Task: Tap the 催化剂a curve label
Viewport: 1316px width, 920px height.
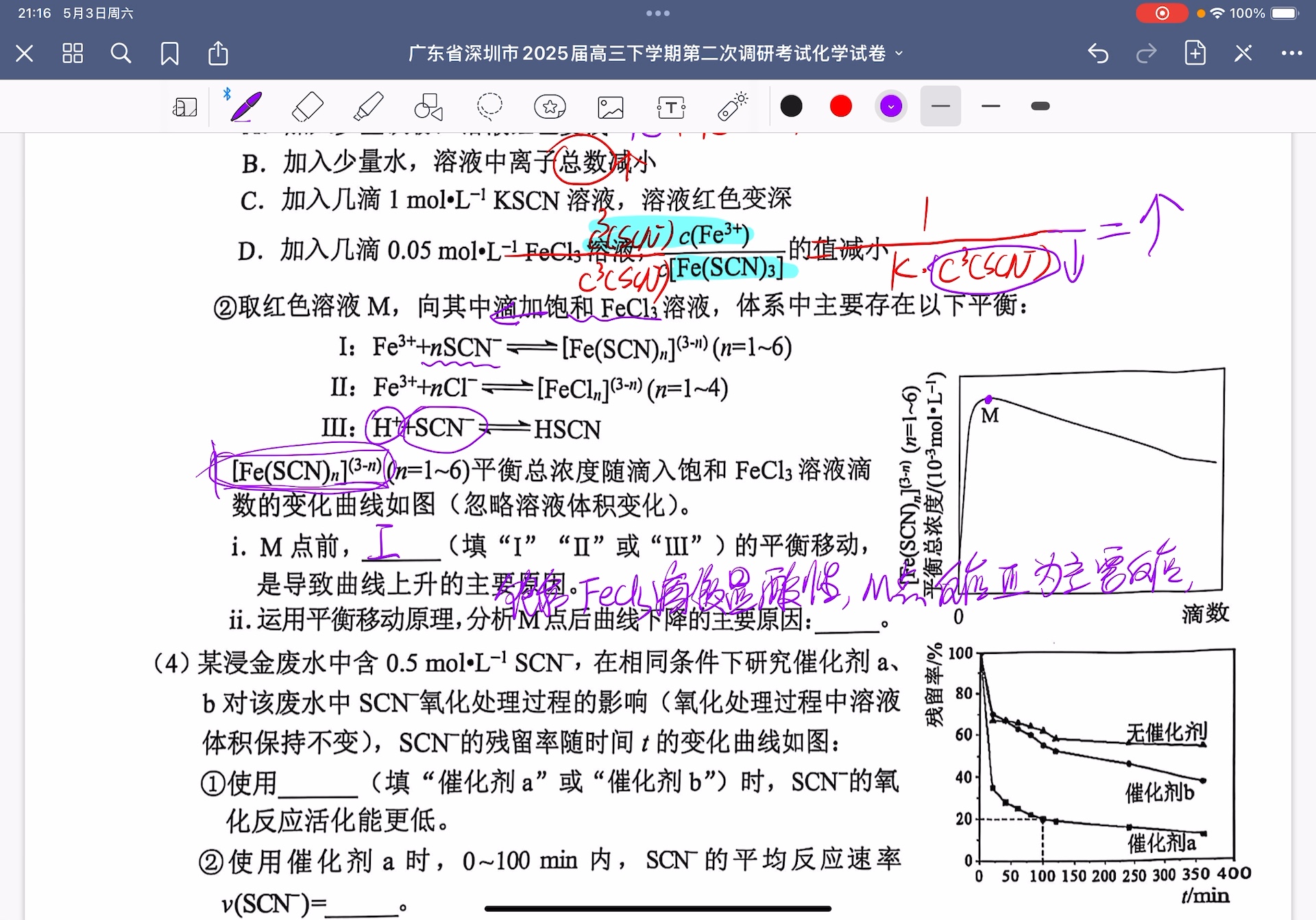Action: (x=1162, y=843)
